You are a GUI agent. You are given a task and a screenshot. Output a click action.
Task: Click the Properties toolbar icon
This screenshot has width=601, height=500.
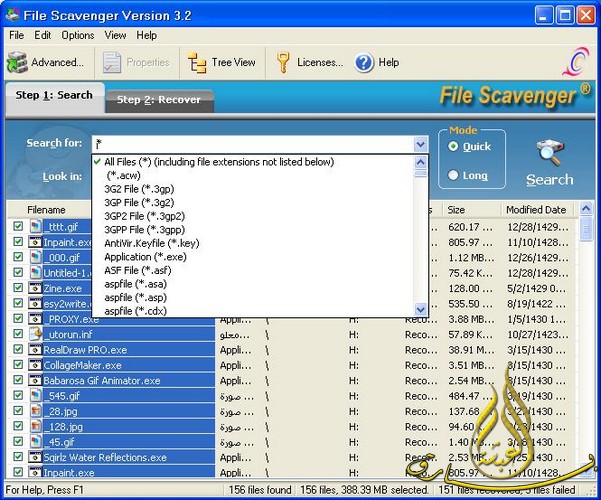pyautogui.click(x=112, y=62)
